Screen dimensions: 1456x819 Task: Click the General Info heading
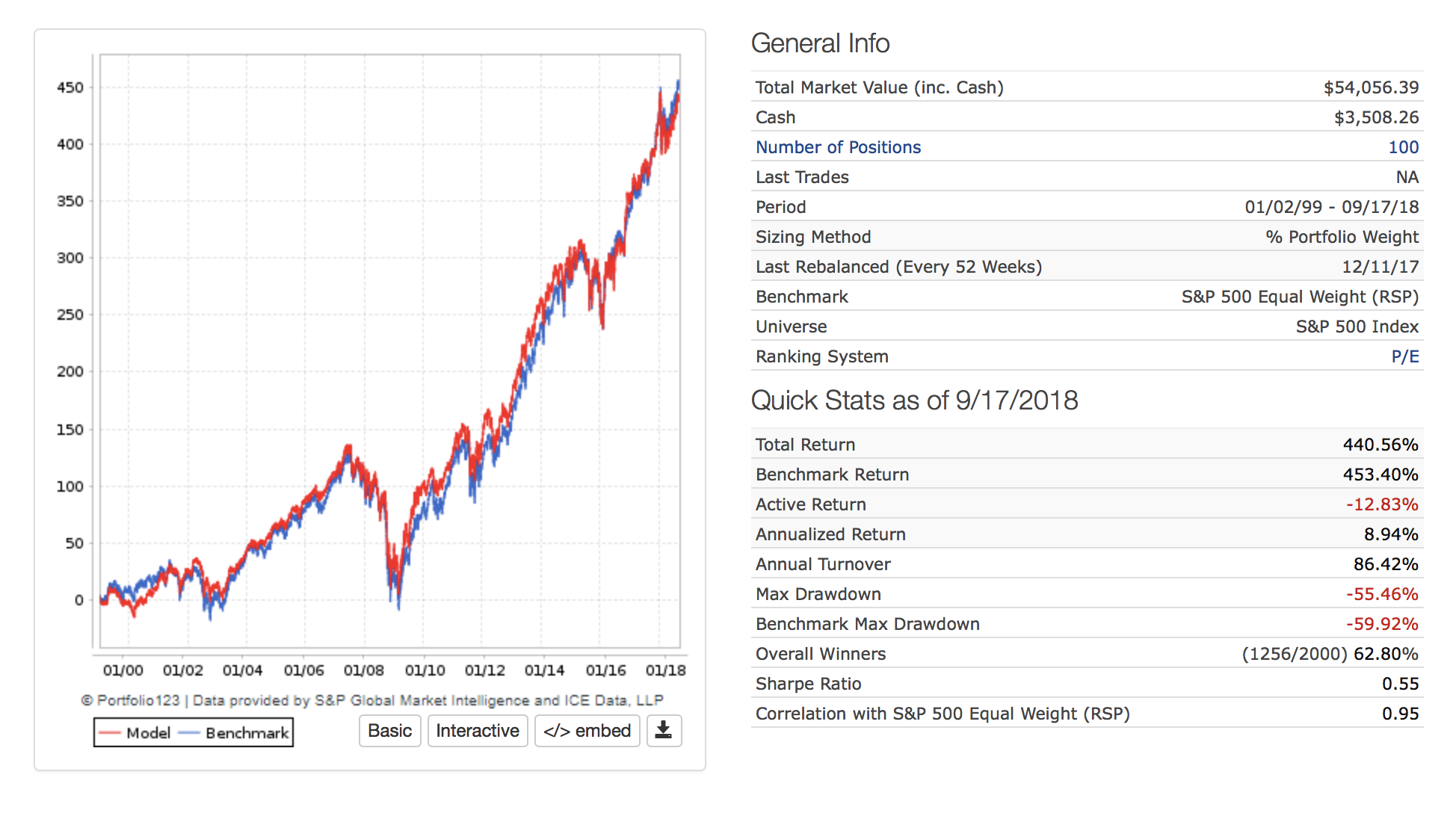click(x=820, y=43)
